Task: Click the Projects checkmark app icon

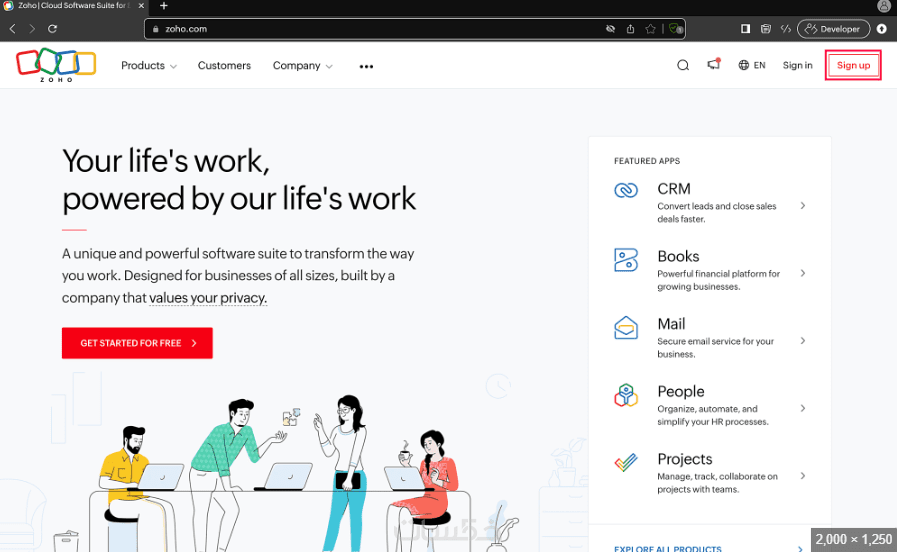Action: [x=626, y=462]
